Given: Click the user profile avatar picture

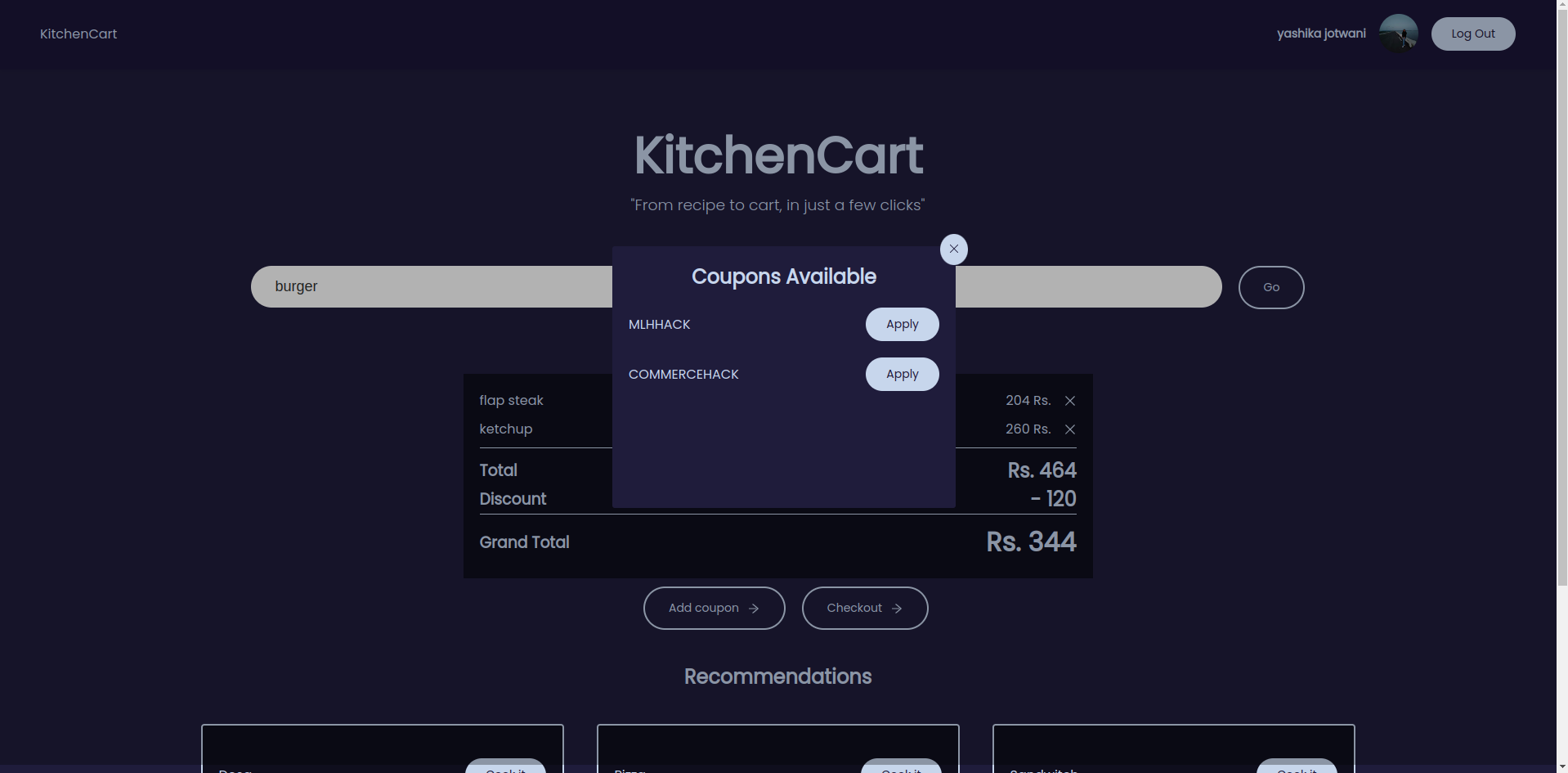Looking at the screenshot, I should 1397,33.
